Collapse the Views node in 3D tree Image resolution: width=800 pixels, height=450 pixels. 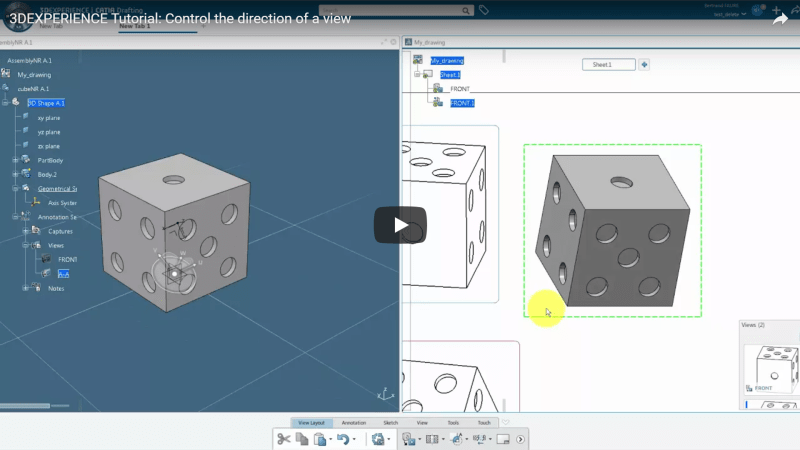(x=26, y=245)
